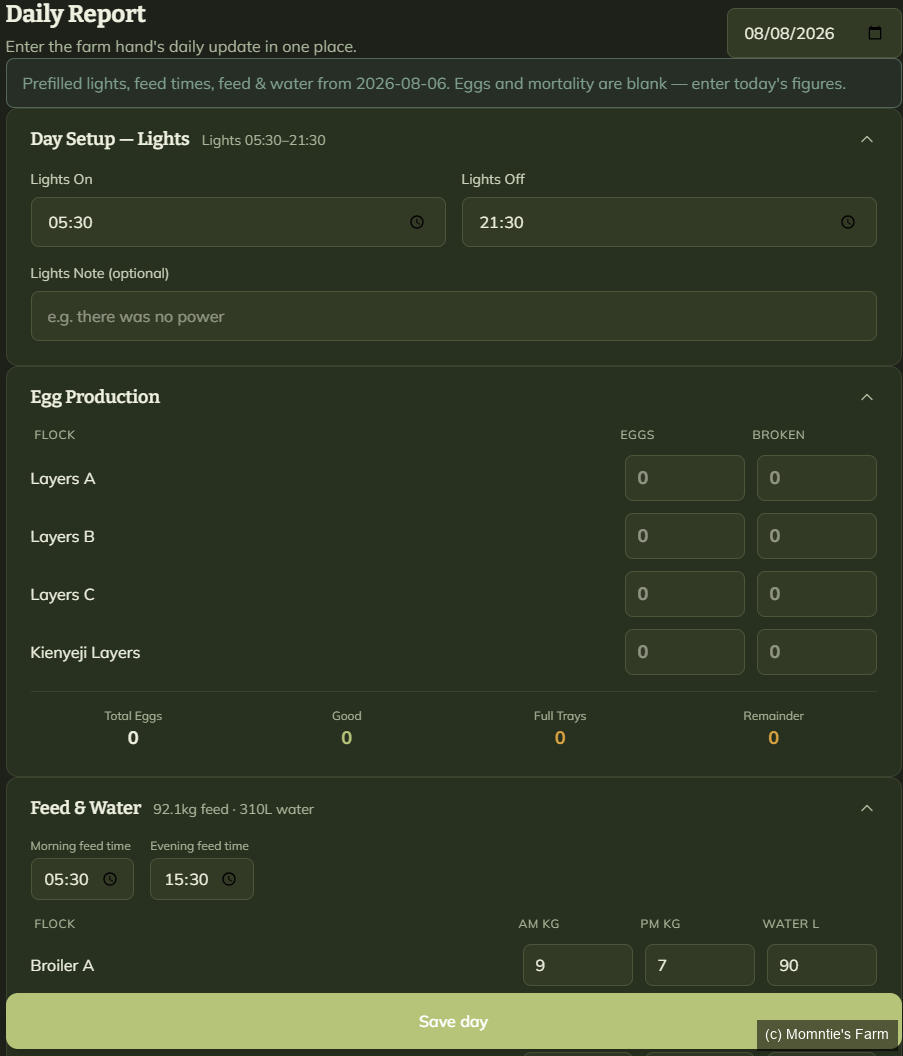This screenshot has width=903, height=1056.
Task: Select the Broken field for Layers A
Action: tap(817, 478)
